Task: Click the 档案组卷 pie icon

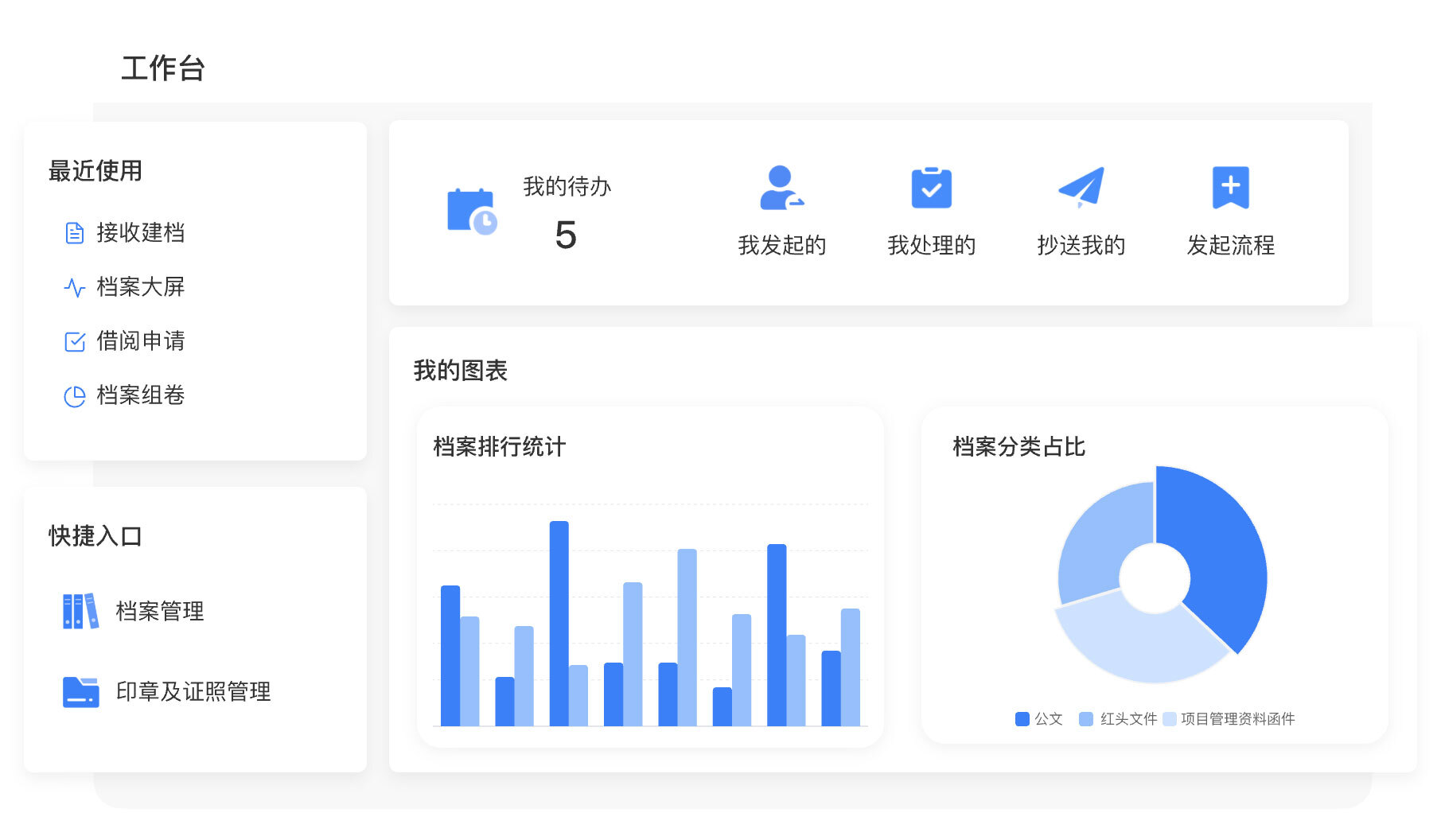Action: 74,396
